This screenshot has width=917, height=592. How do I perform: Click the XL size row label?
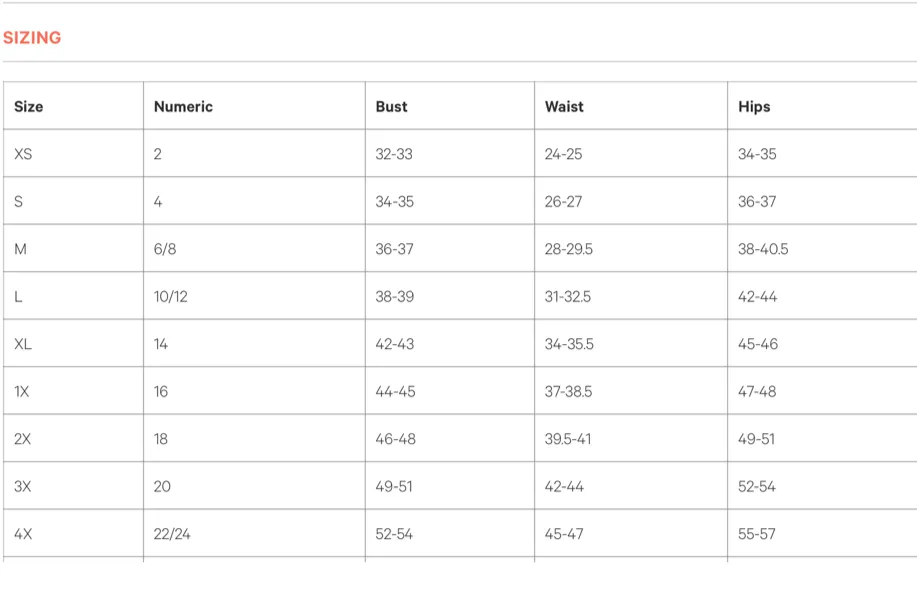click(x=23, y=344)
